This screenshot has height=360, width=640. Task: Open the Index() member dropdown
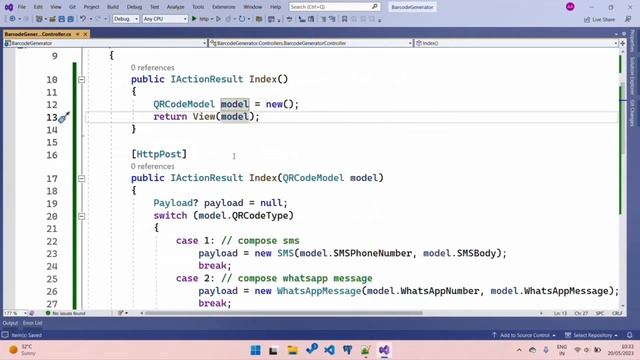(516, 43)
